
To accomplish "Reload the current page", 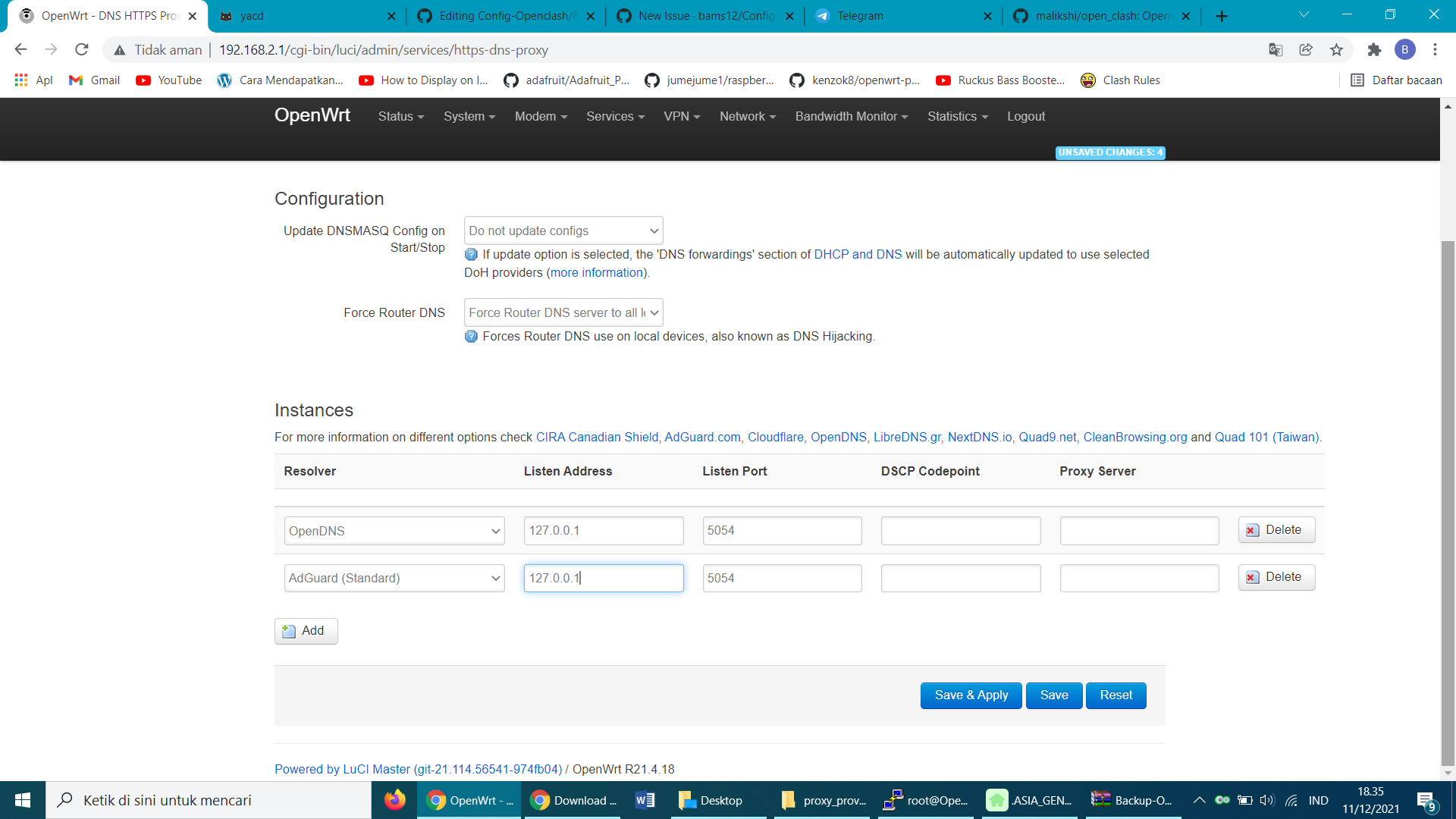I will [82, 49].
